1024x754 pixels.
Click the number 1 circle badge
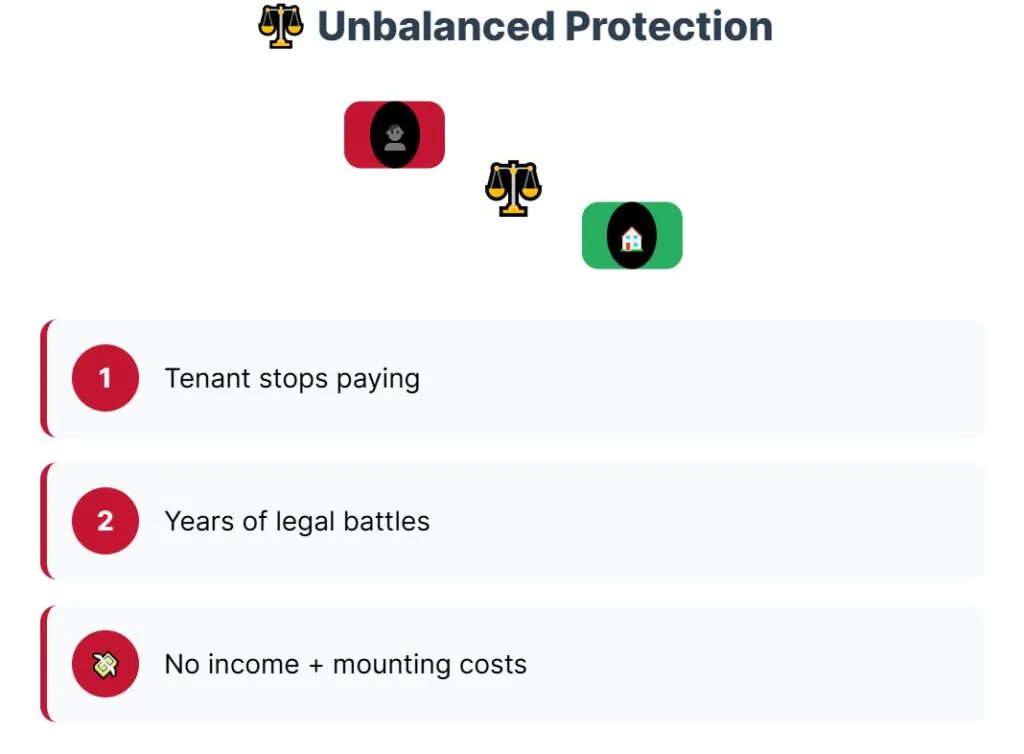(x=105, y=378)
